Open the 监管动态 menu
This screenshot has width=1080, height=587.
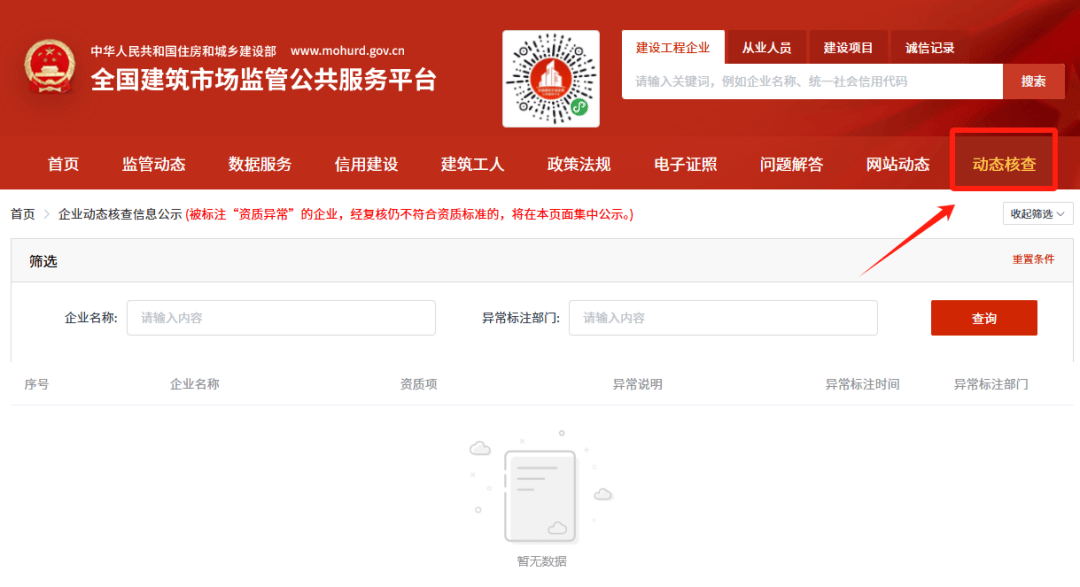(153, 164)
